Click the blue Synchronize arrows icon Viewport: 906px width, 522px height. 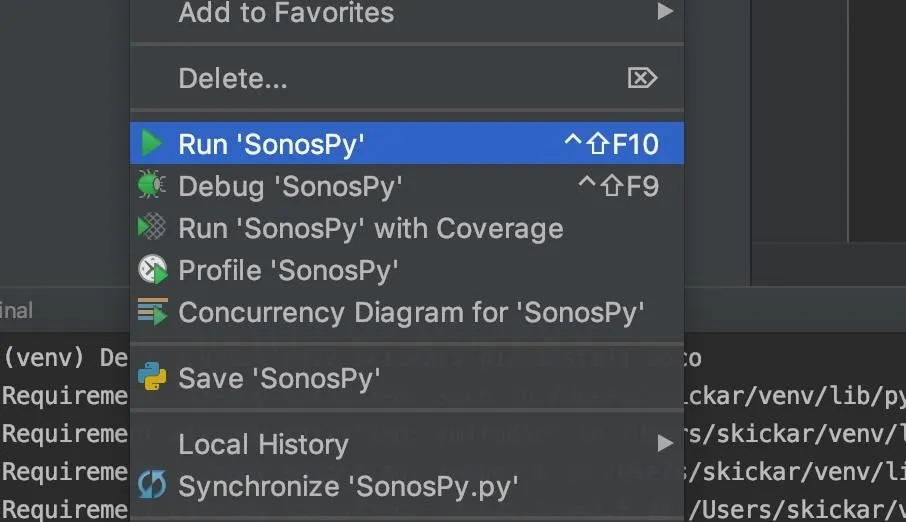[152, 485]
